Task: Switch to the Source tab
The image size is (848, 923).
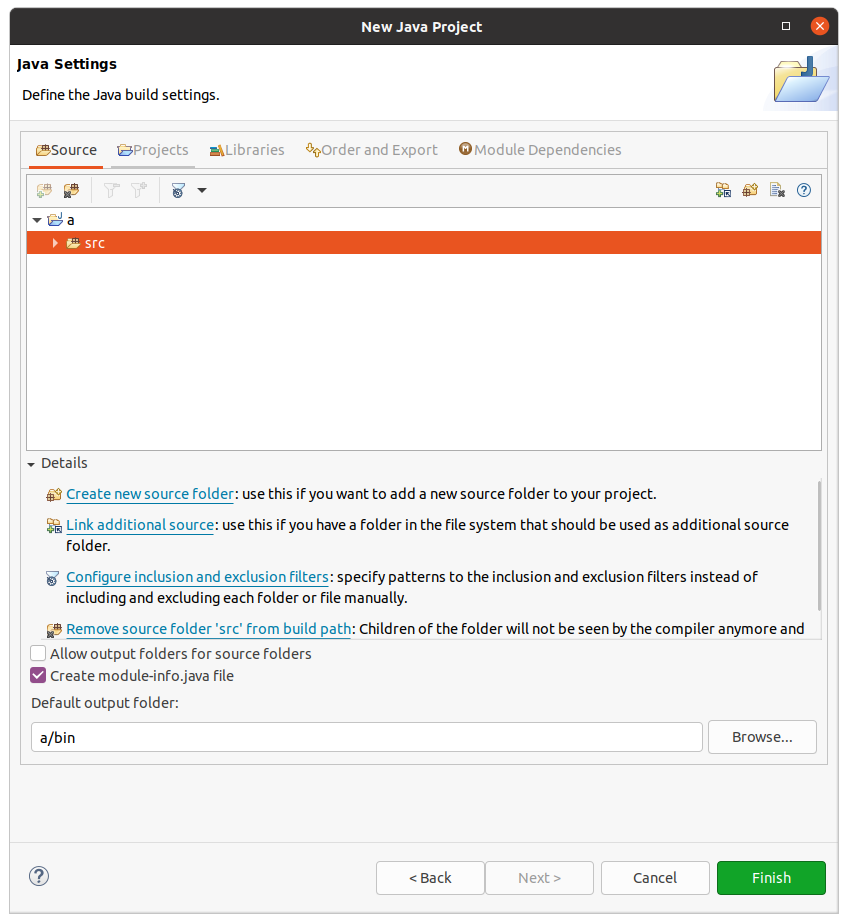Action: [66, 150]
